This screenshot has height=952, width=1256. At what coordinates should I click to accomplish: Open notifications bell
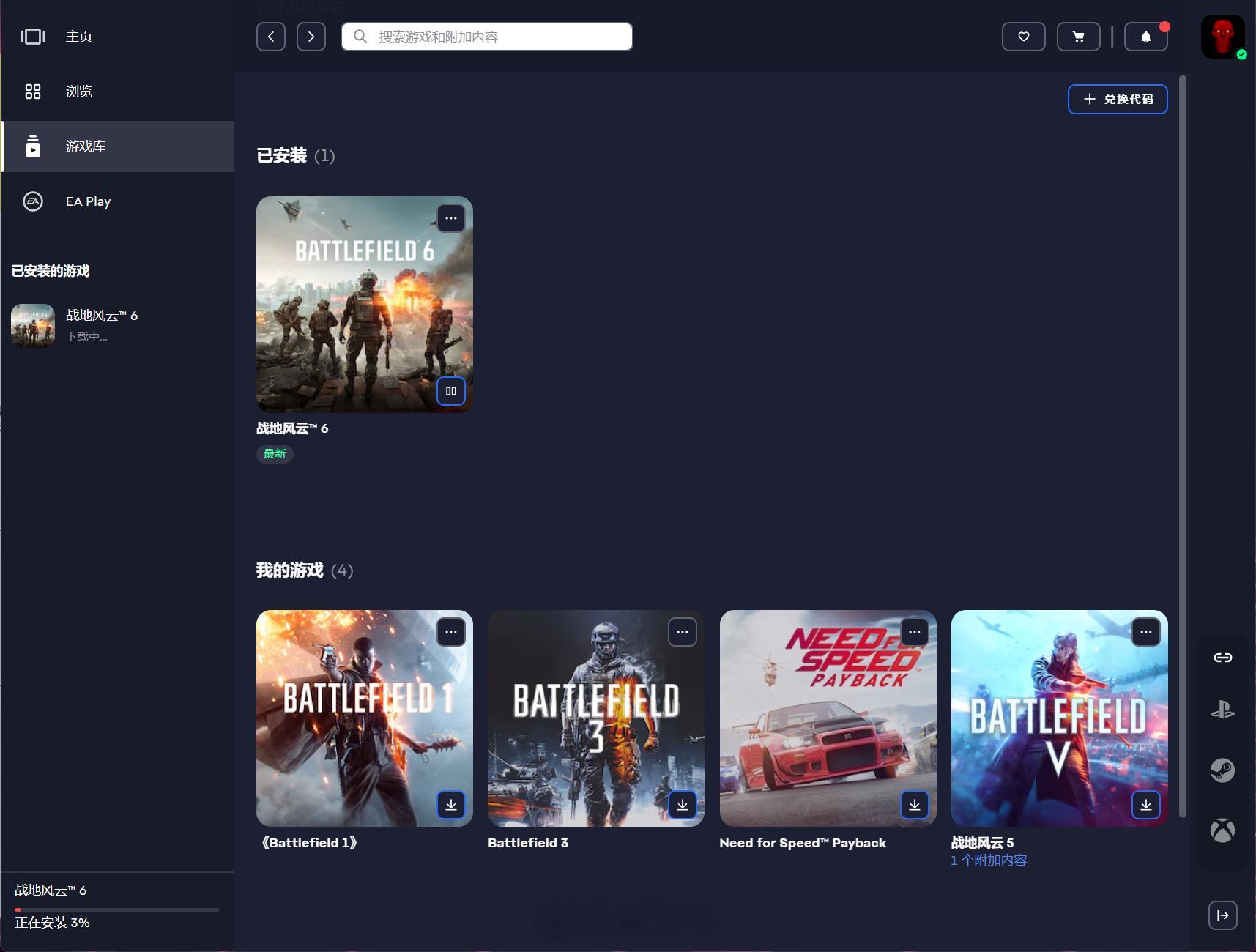coord(1146,37)
